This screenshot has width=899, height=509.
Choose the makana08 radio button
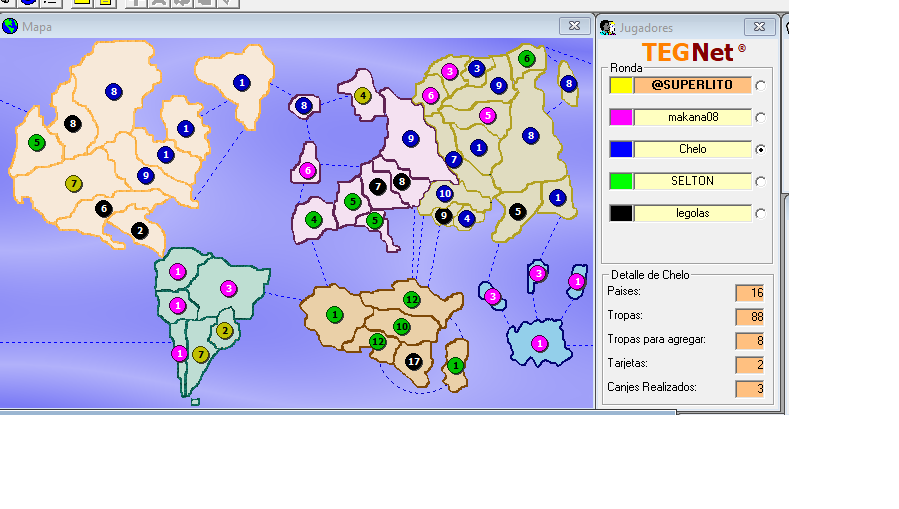[x=761, y=118]
